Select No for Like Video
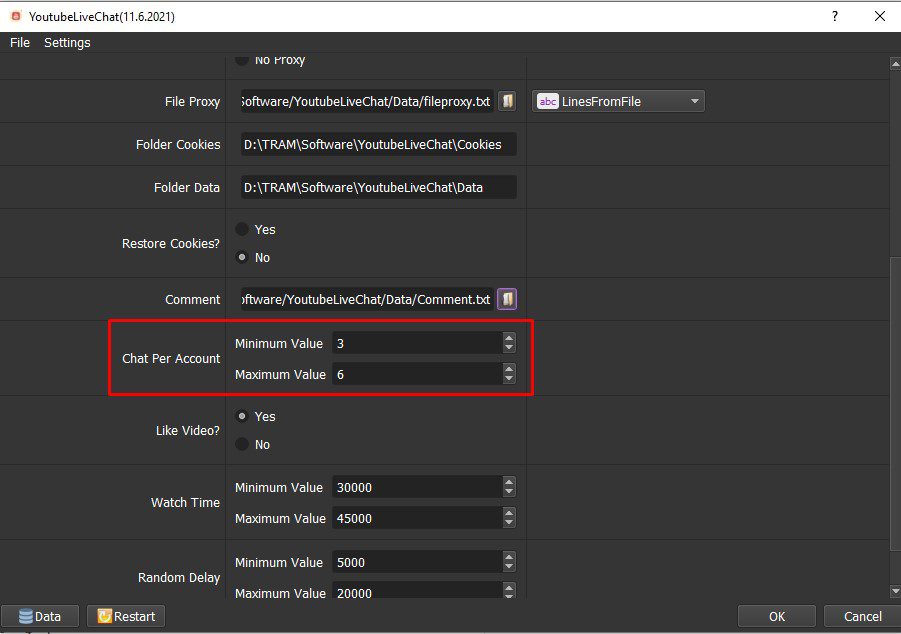 pos(242,444)
